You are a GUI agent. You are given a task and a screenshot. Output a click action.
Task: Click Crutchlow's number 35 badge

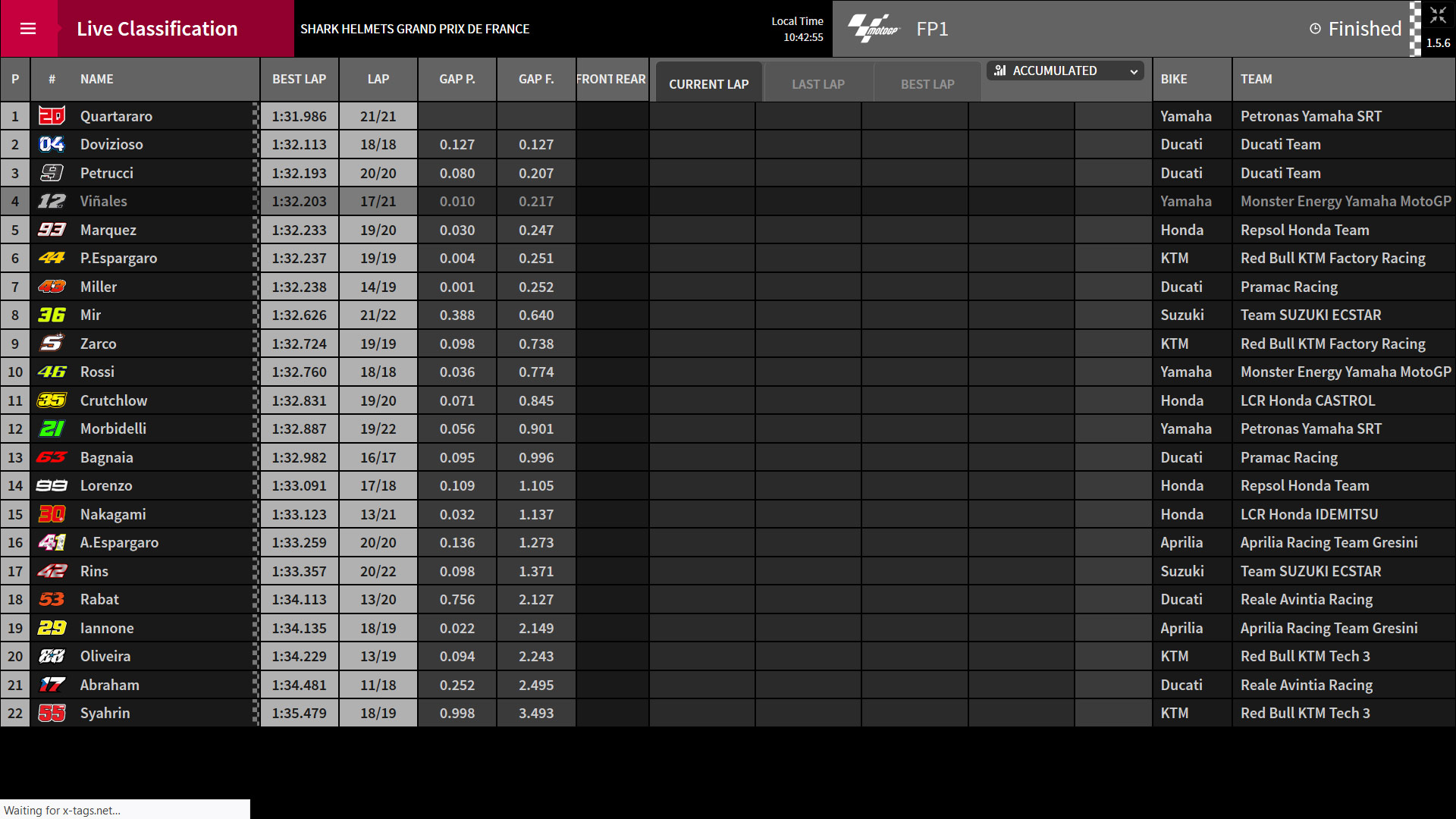tap(52, 400)
